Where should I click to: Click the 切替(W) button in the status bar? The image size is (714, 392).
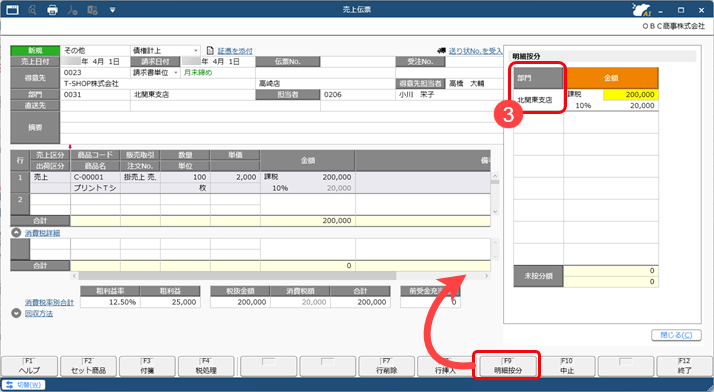point(24,385)
